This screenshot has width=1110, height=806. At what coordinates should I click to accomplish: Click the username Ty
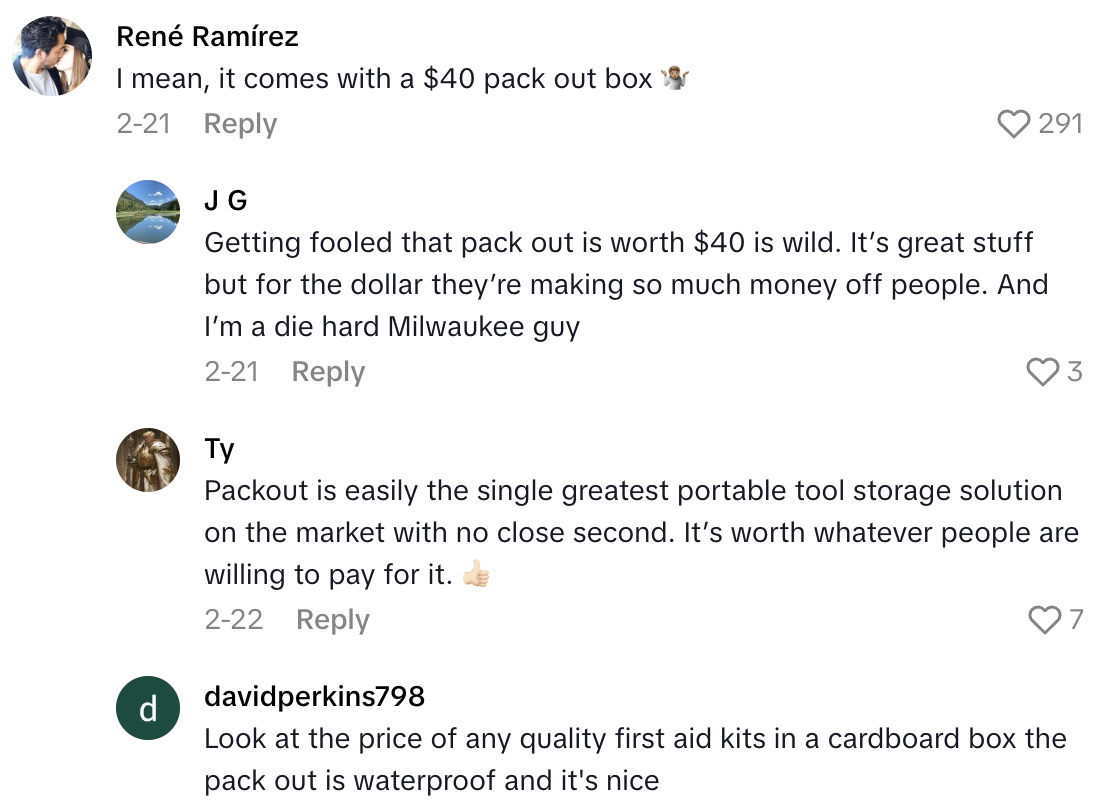(219, 448)
